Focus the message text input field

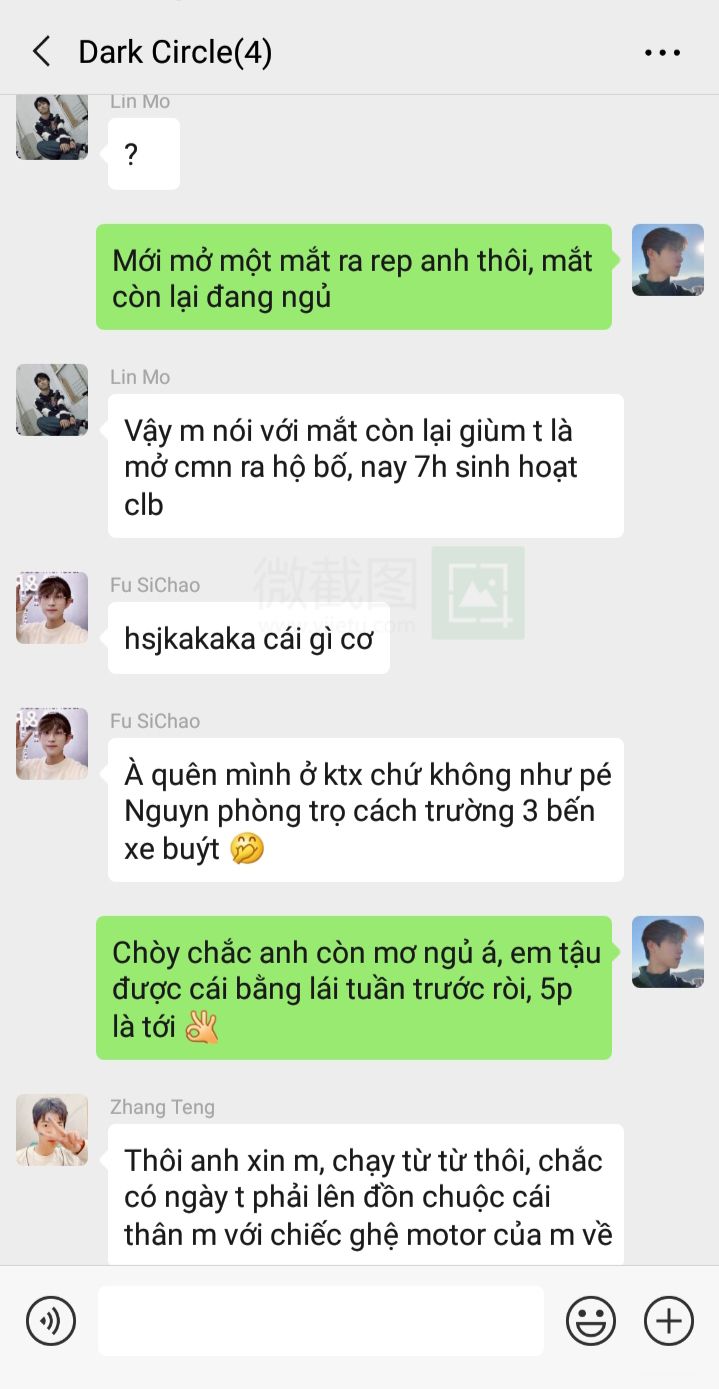(x=321, y=1321)
